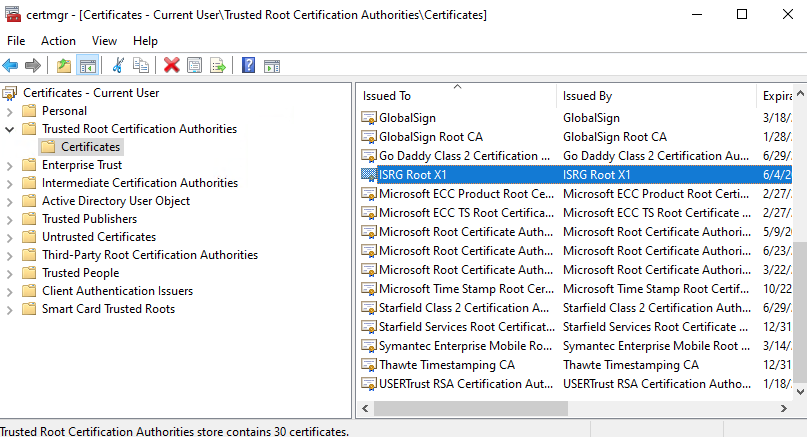Click the Certificates - Current User root icon
807x437 pixels.
10,93
